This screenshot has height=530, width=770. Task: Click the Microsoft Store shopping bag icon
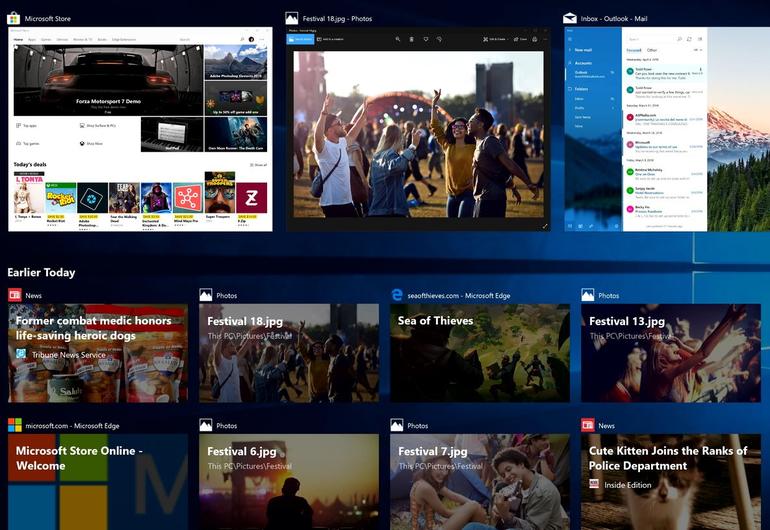tap(13, 18)
